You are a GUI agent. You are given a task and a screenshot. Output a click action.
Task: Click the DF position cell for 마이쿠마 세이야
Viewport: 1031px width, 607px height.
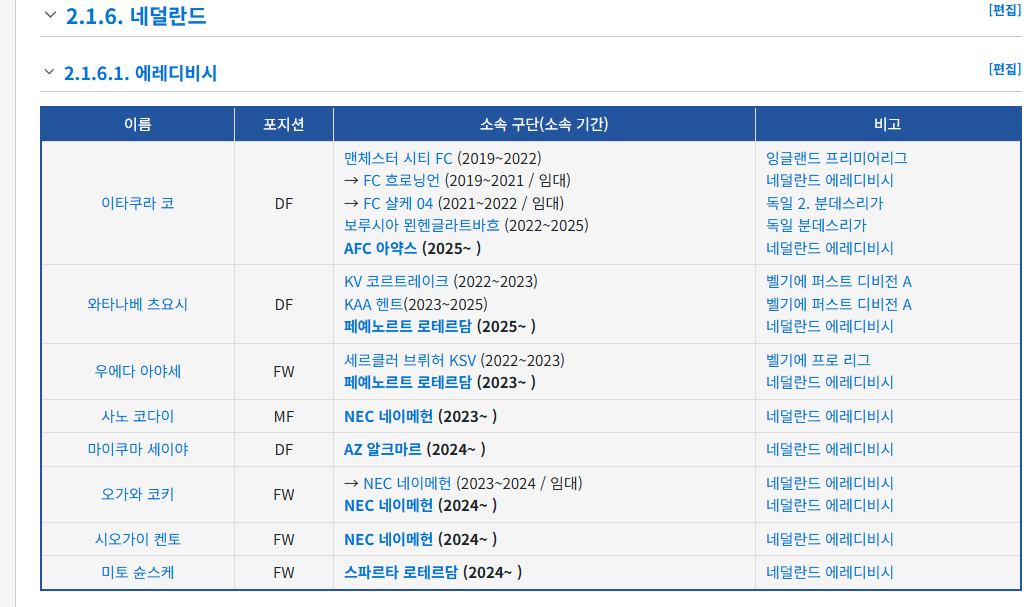tap(284, 450)
